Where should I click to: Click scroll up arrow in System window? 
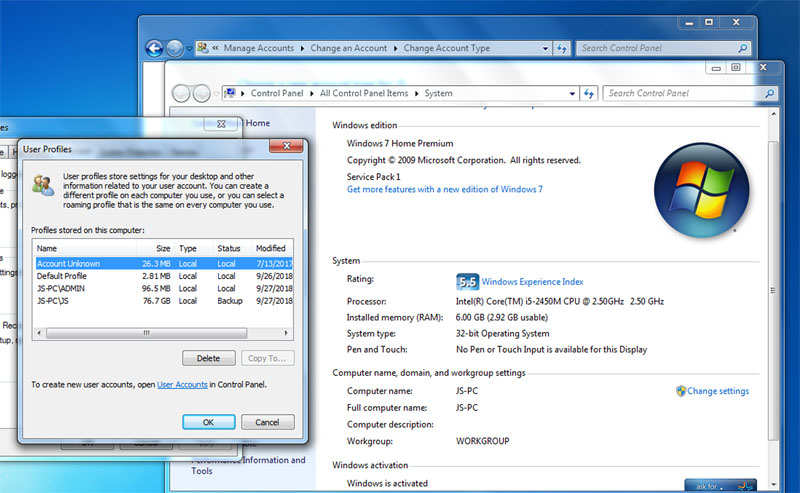773,114
